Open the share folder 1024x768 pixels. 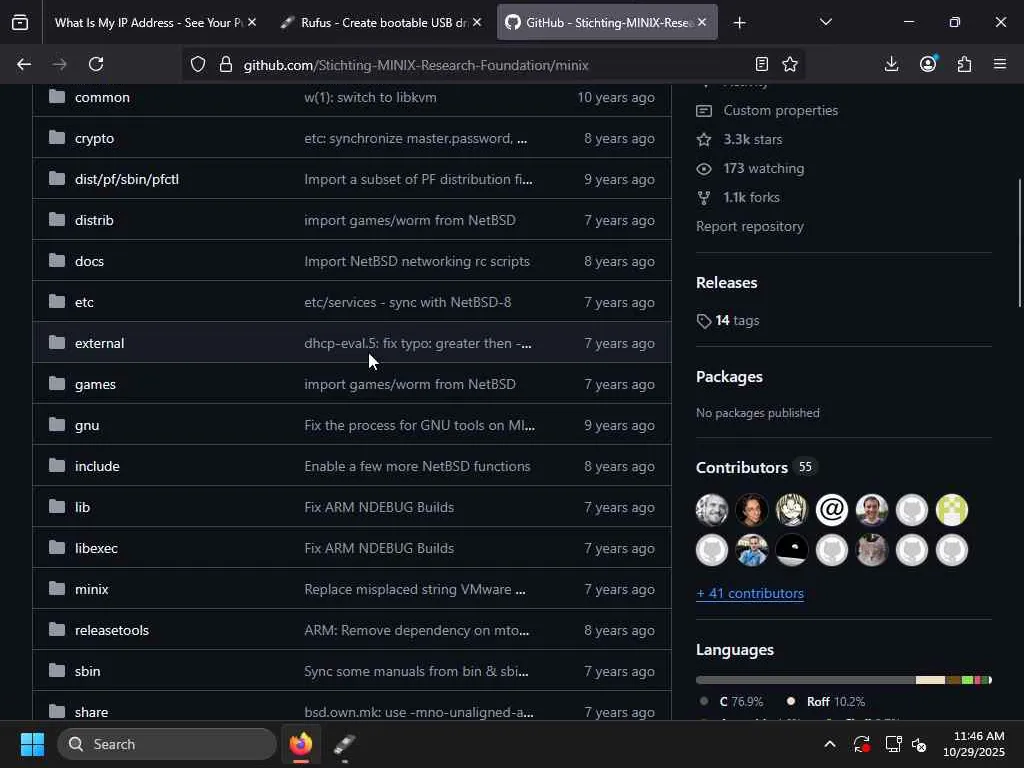91,712
